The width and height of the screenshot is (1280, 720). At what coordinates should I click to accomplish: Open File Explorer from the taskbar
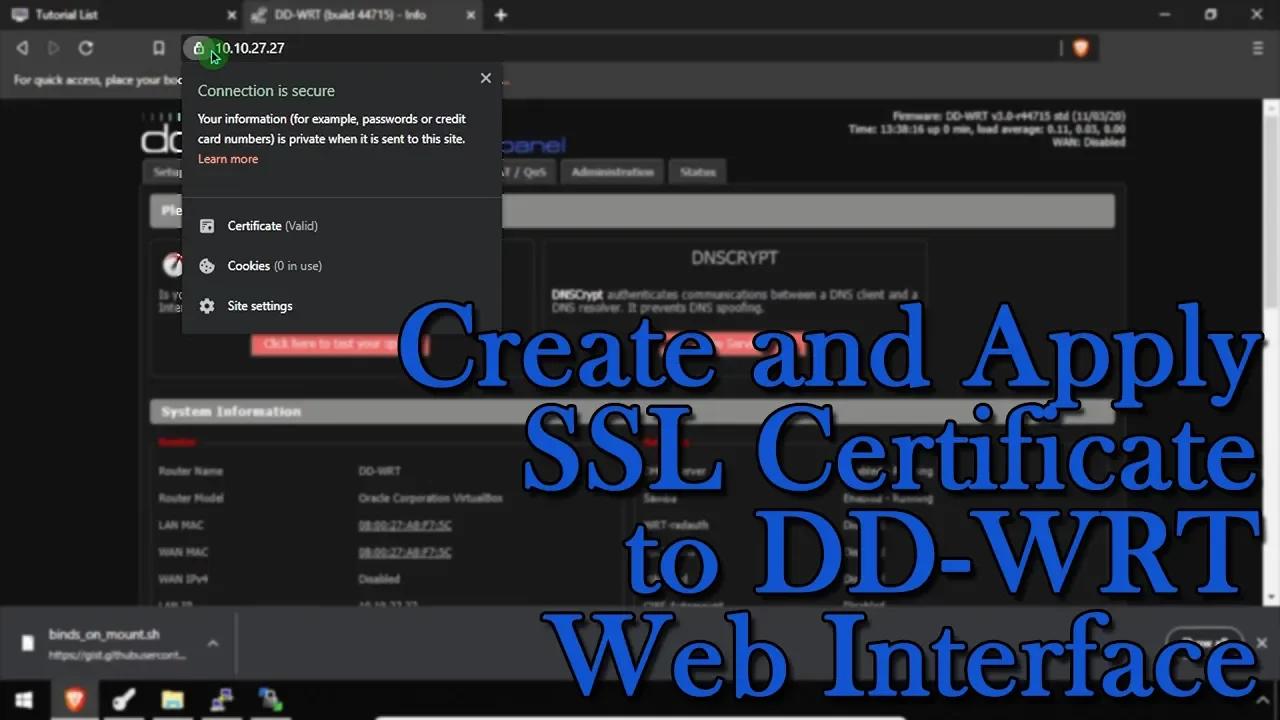(x=172, y=699)
